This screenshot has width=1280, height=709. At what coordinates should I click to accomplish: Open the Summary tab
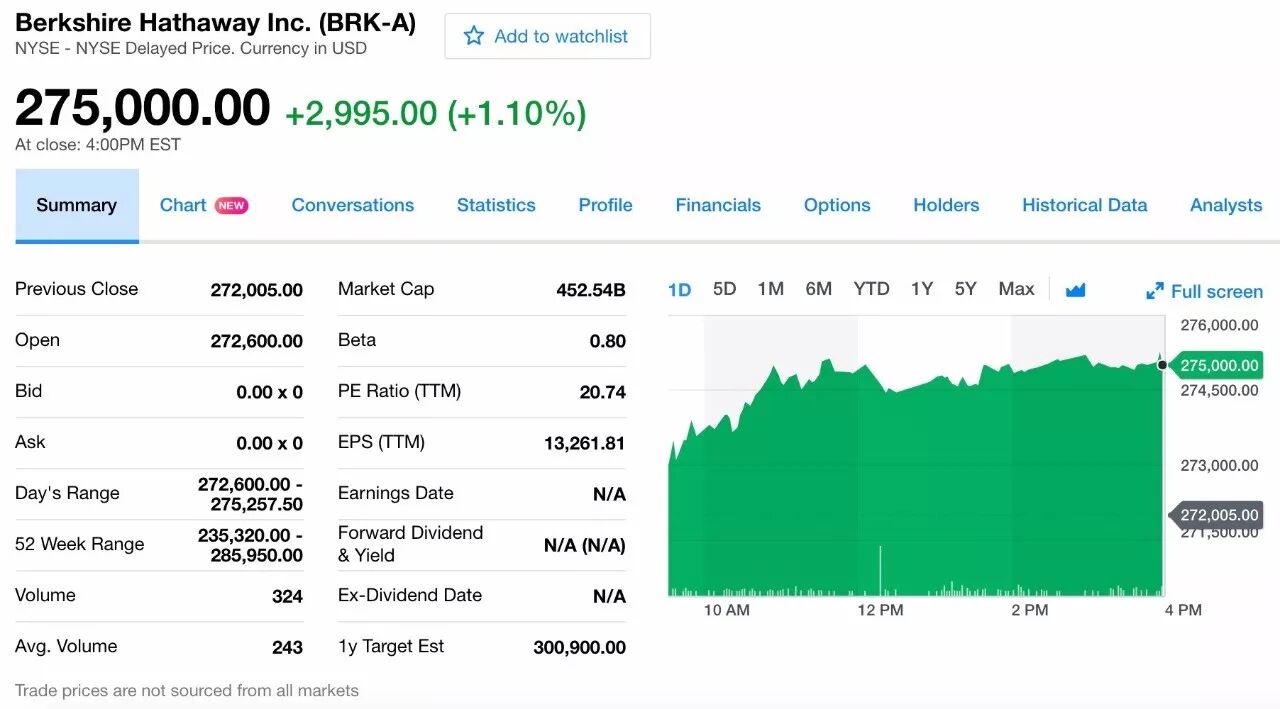tap(77, 205)
